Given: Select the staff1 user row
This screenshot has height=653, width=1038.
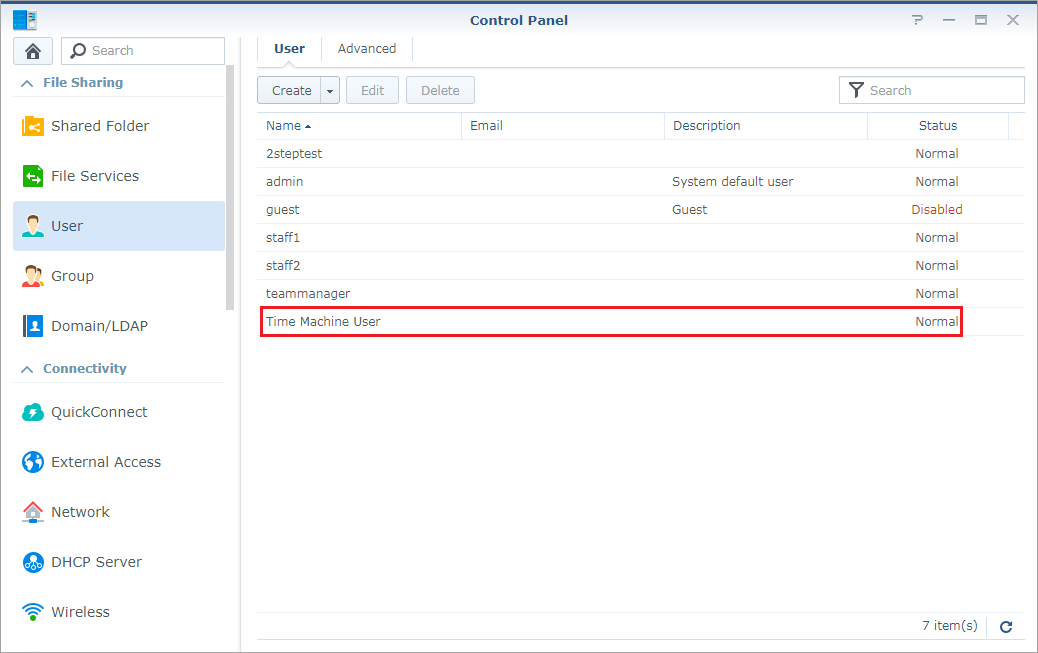Looking at the screenshot, I should (x=641, y=238).
